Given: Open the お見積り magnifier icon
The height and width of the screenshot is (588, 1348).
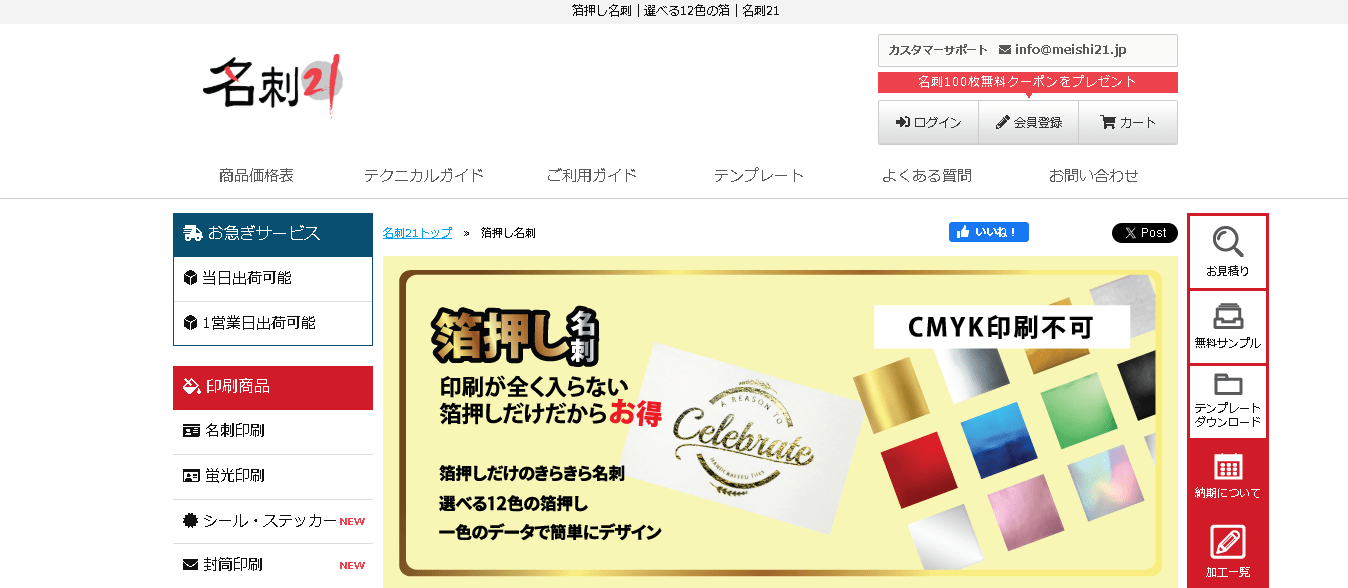Looking at the screenshot, I should pos(1227,243).
